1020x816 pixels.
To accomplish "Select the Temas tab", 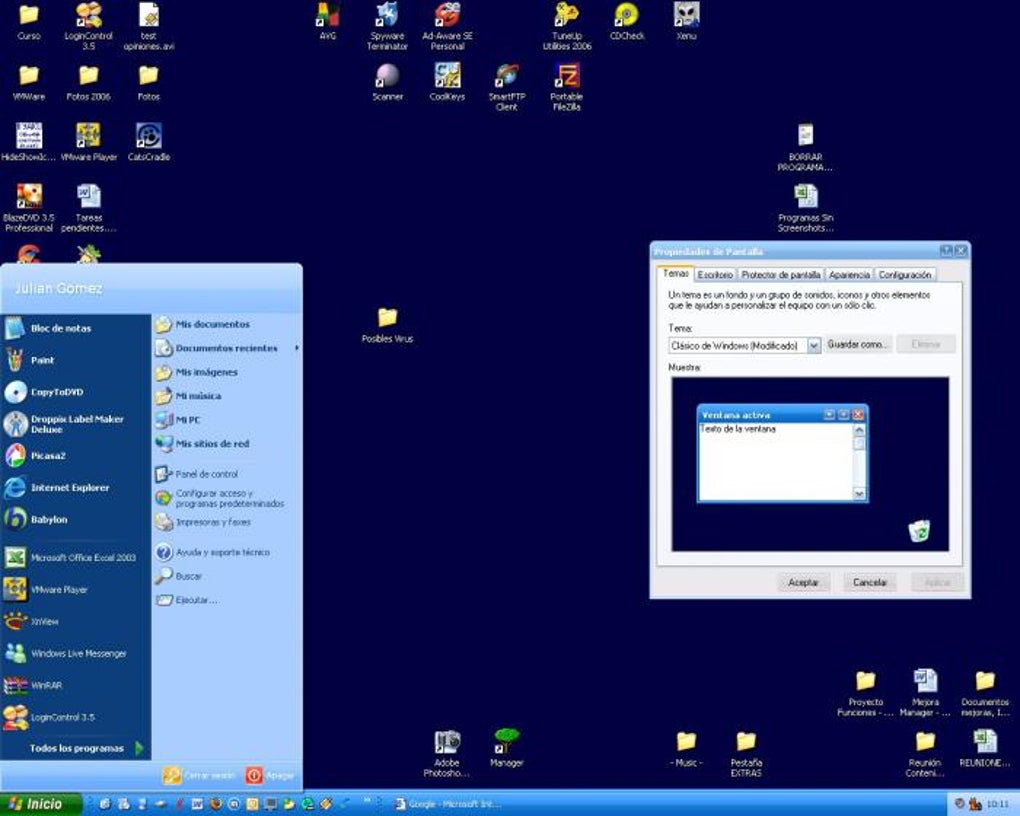I will [x=675, y=273].
